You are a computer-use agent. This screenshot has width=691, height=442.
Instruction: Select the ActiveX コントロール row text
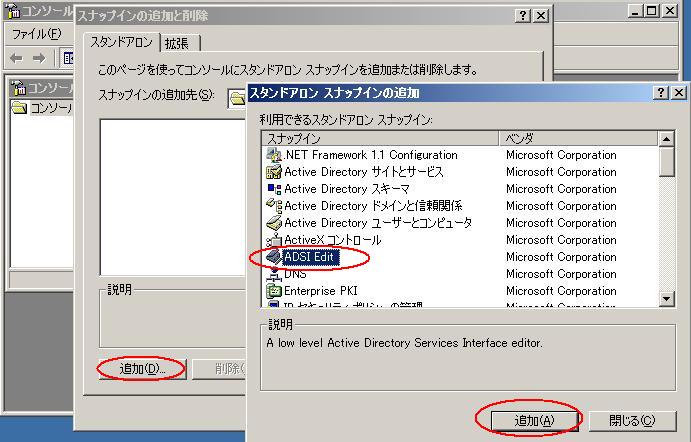[x=332, y=240]
